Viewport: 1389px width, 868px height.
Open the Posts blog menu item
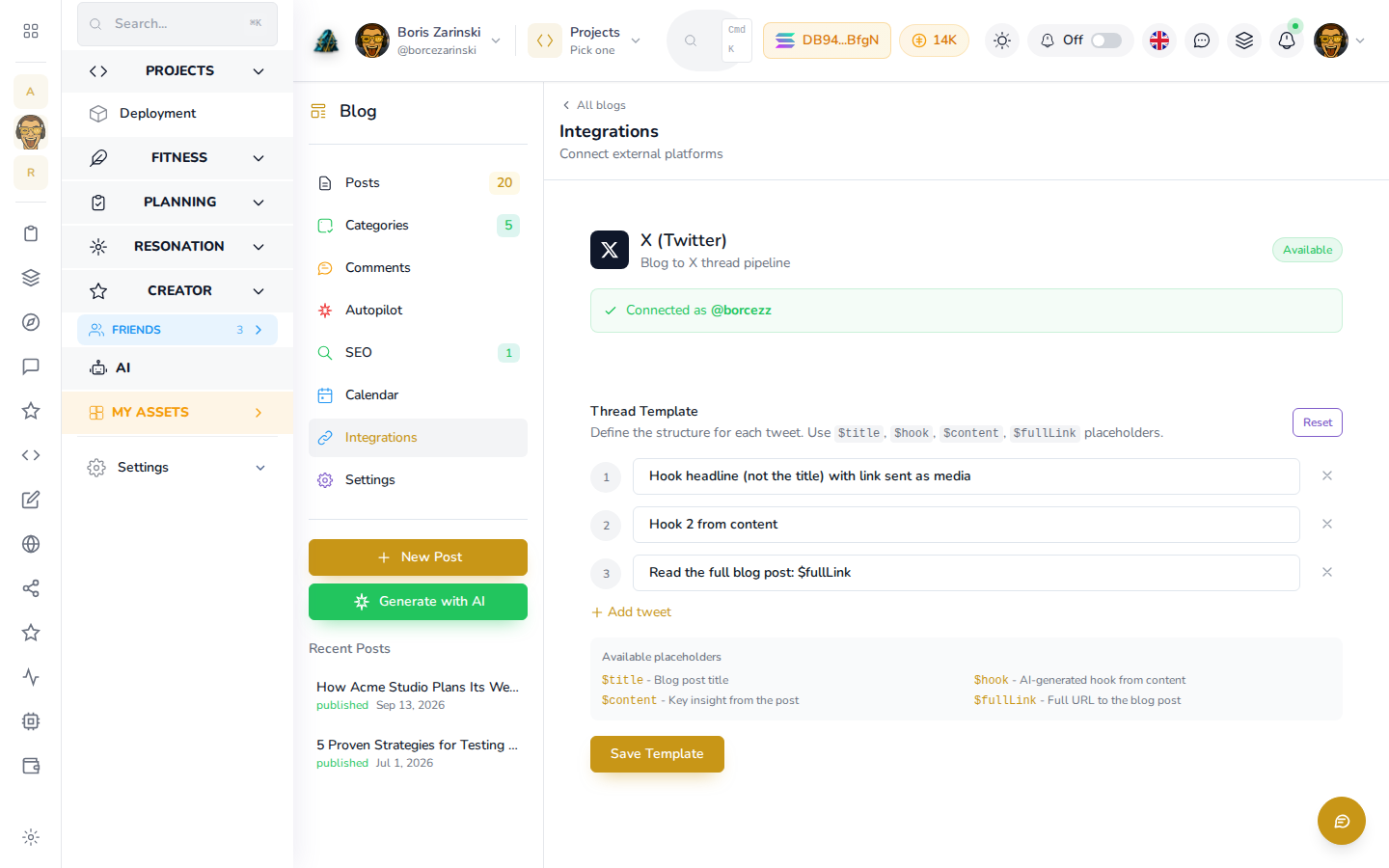418,183
